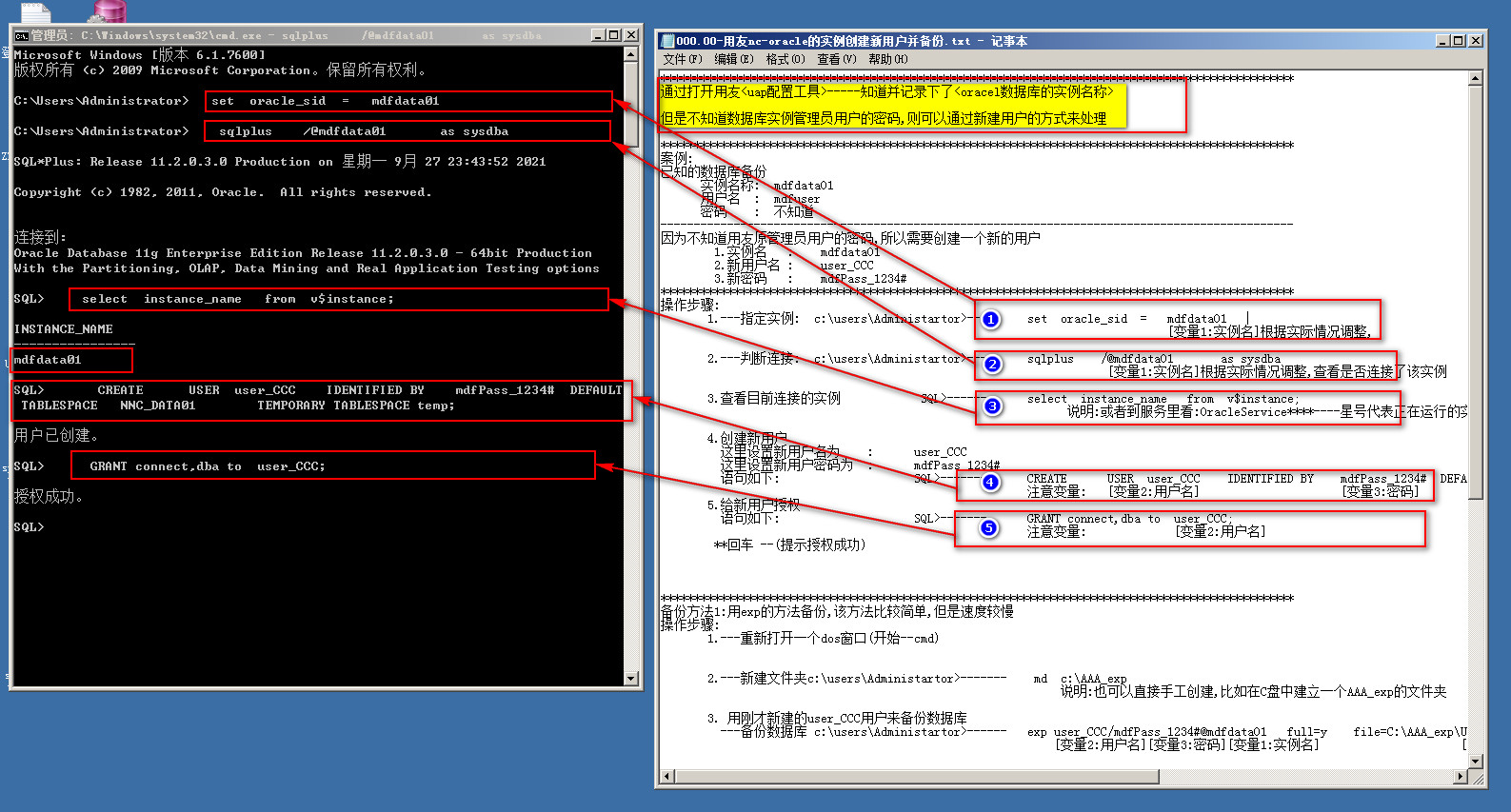The width and height of the screenshot is (1511, 812).
Task: Open the 文件(F) menu in Notepad
Action: coord(682,59)
